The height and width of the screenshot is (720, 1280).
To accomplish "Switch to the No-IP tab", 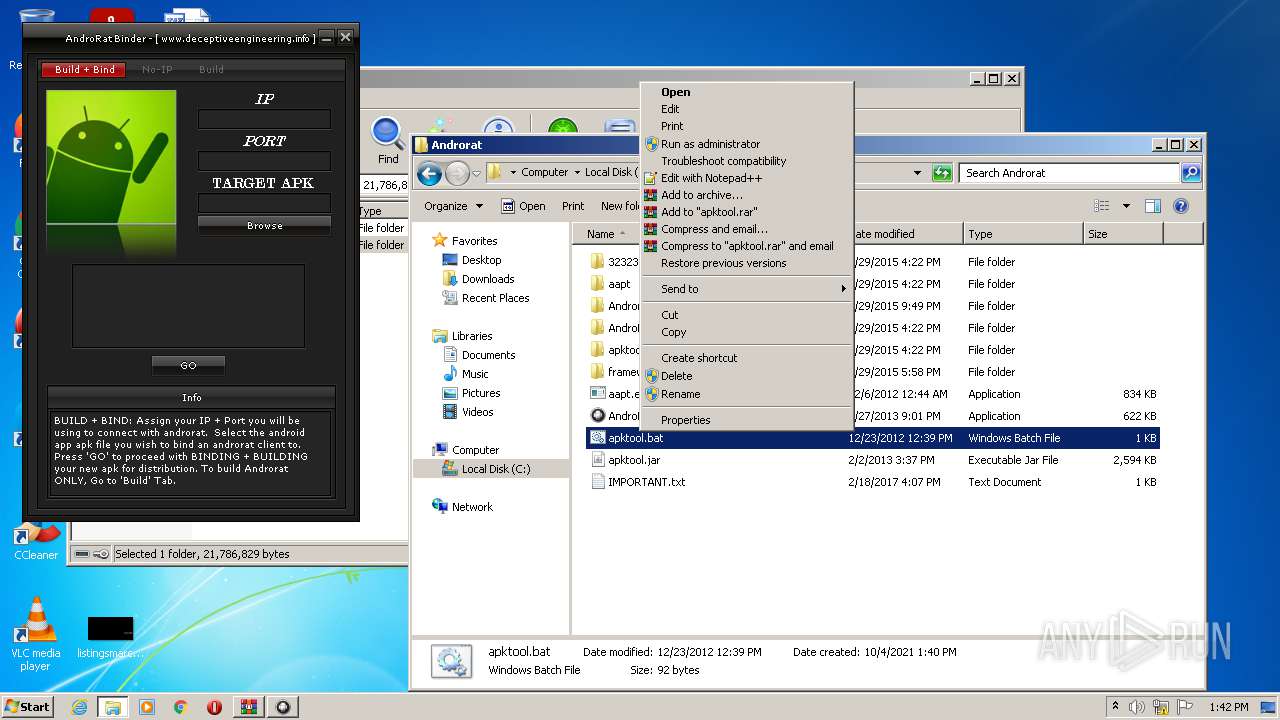I will pos(157,70).
